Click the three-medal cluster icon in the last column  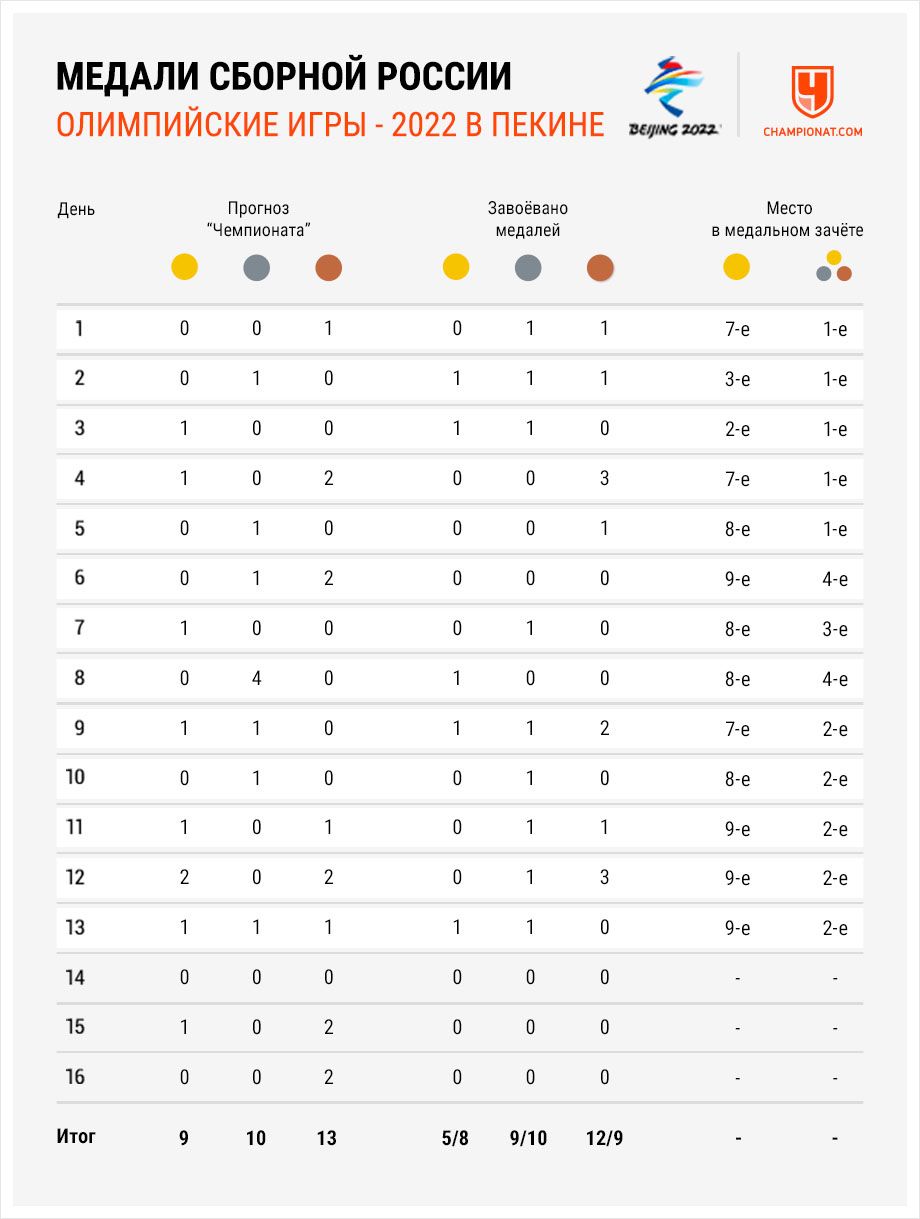pyautogui.click(x=834, y=267)
